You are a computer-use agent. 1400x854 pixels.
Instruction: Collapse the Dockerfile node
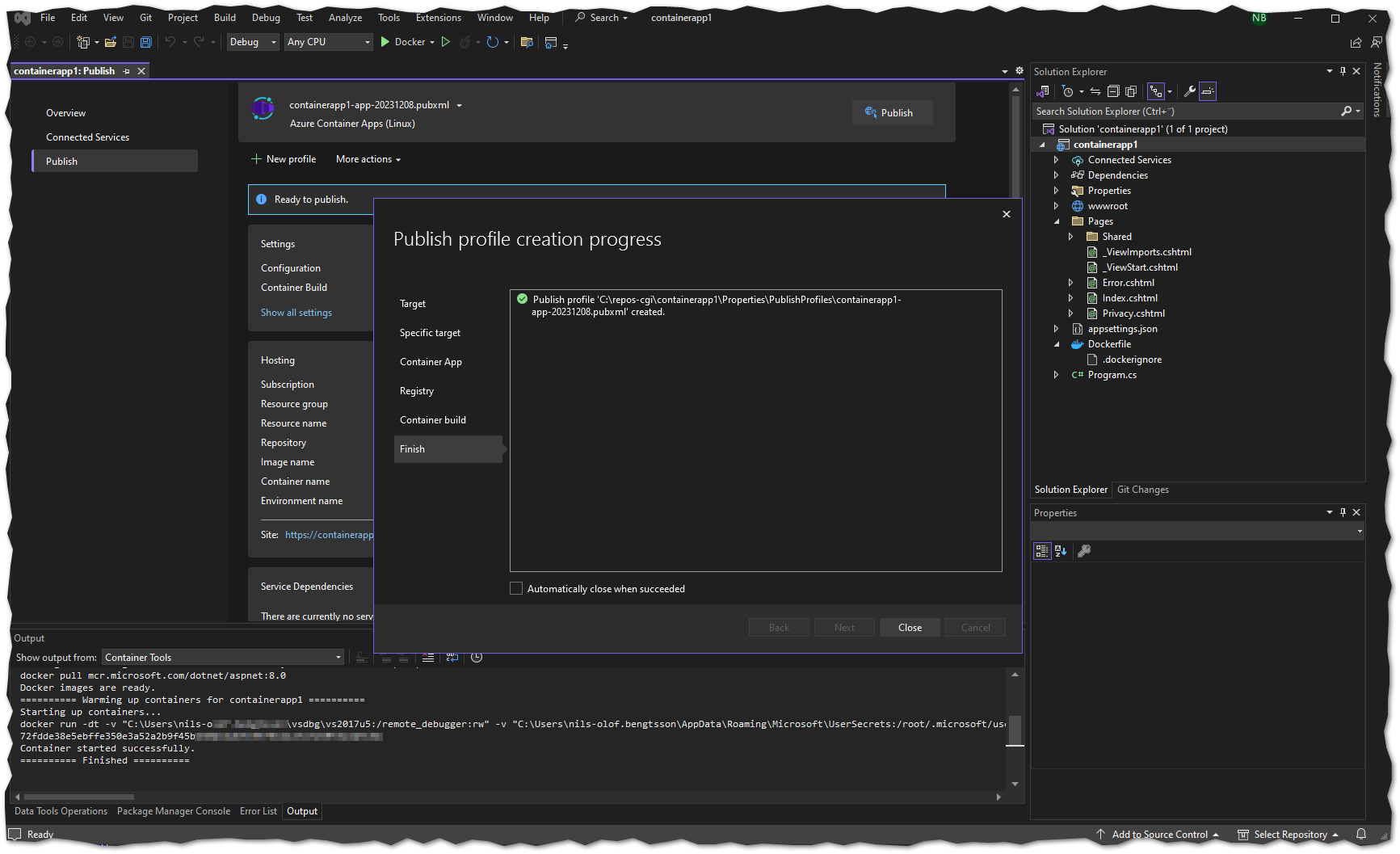pos(1057,344)
